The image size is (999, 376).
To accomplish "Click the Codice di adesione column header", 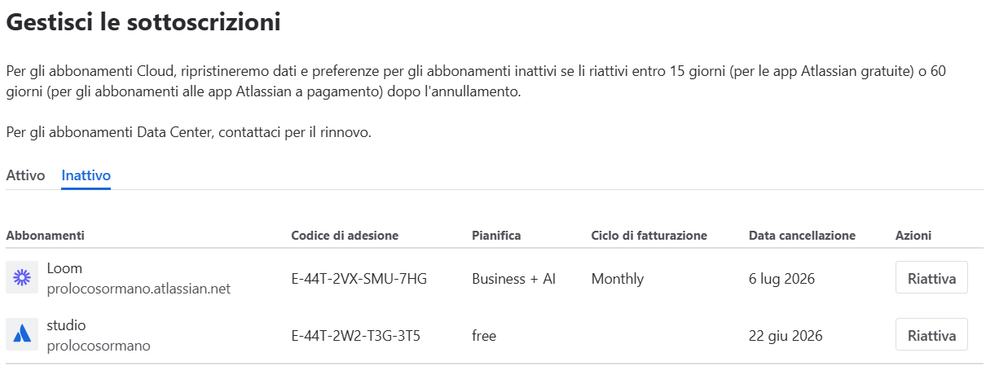I will click(x=345, y=235).
